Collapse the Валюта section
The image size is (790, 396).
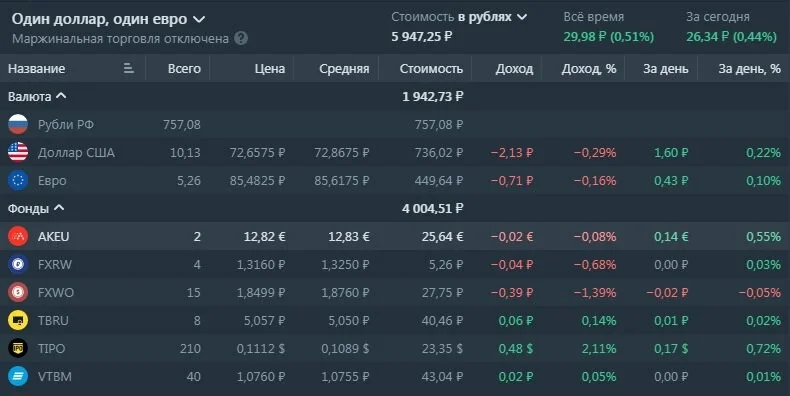pos(61,96)
